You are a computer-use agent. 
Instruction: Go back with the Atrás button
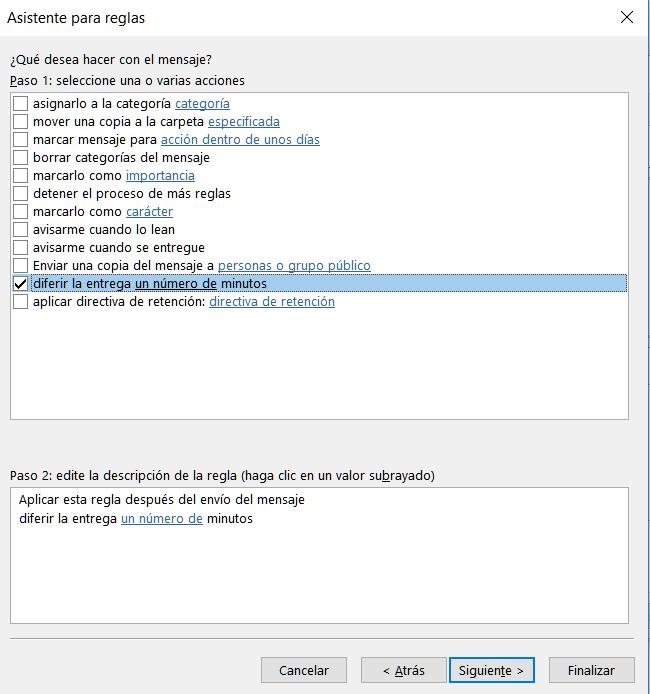[x=403, y=670]
